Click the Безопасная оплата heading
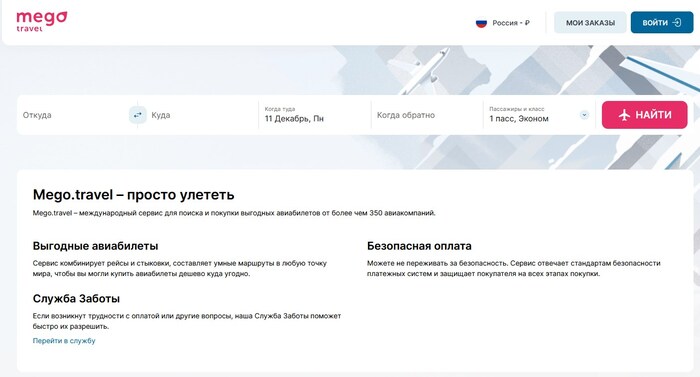 419,246
